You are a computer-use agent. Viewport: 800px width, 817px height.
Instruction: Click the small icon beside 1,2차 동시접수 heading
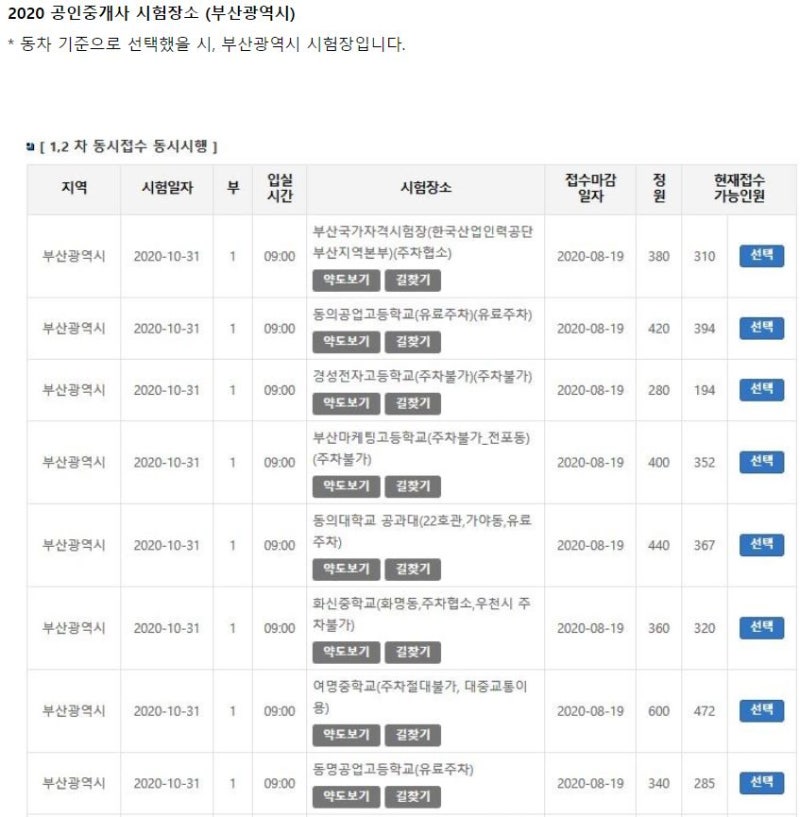click(30, 147)
